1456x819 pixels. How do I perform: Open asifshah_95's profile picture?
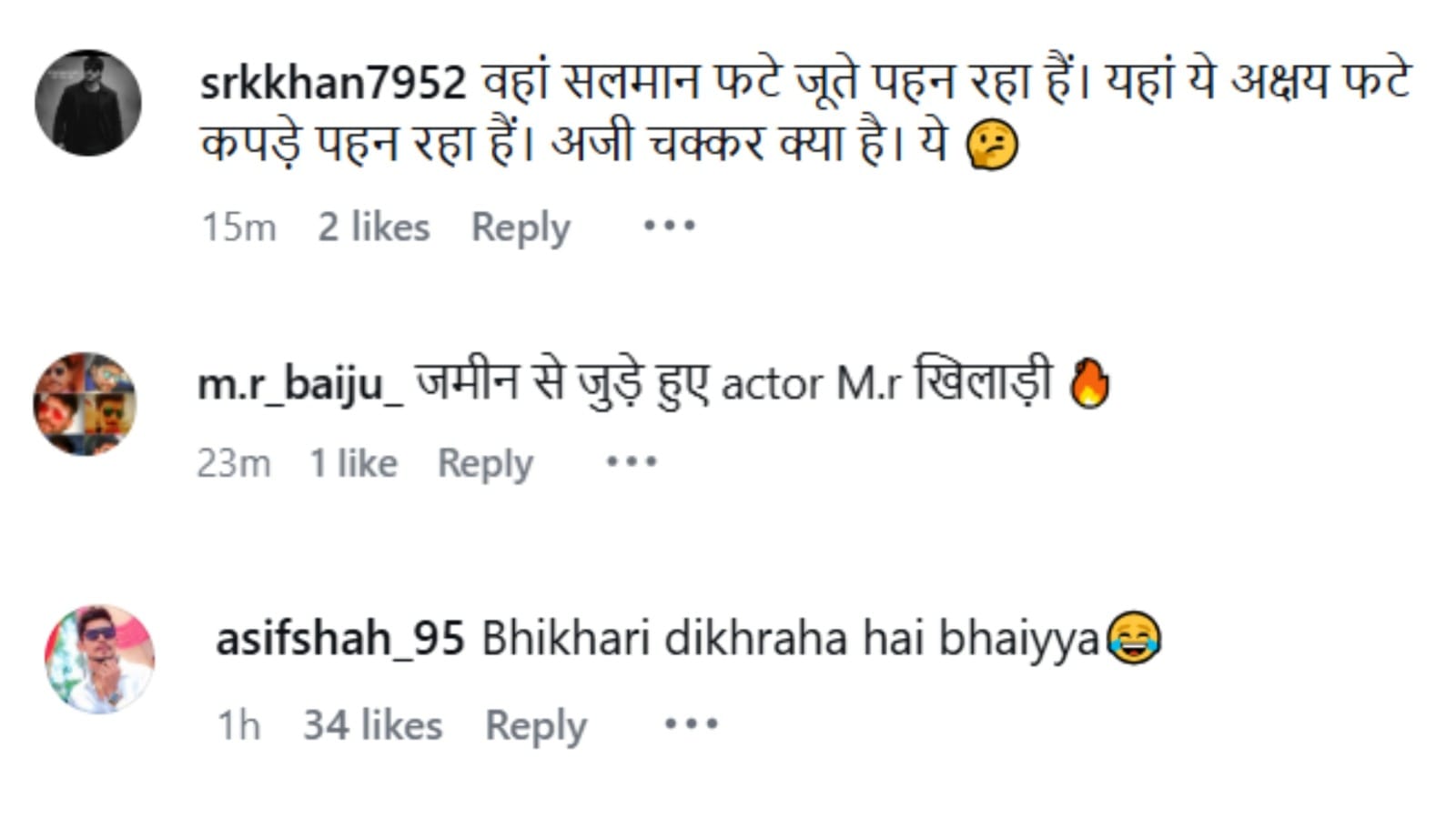click(99, 659)
